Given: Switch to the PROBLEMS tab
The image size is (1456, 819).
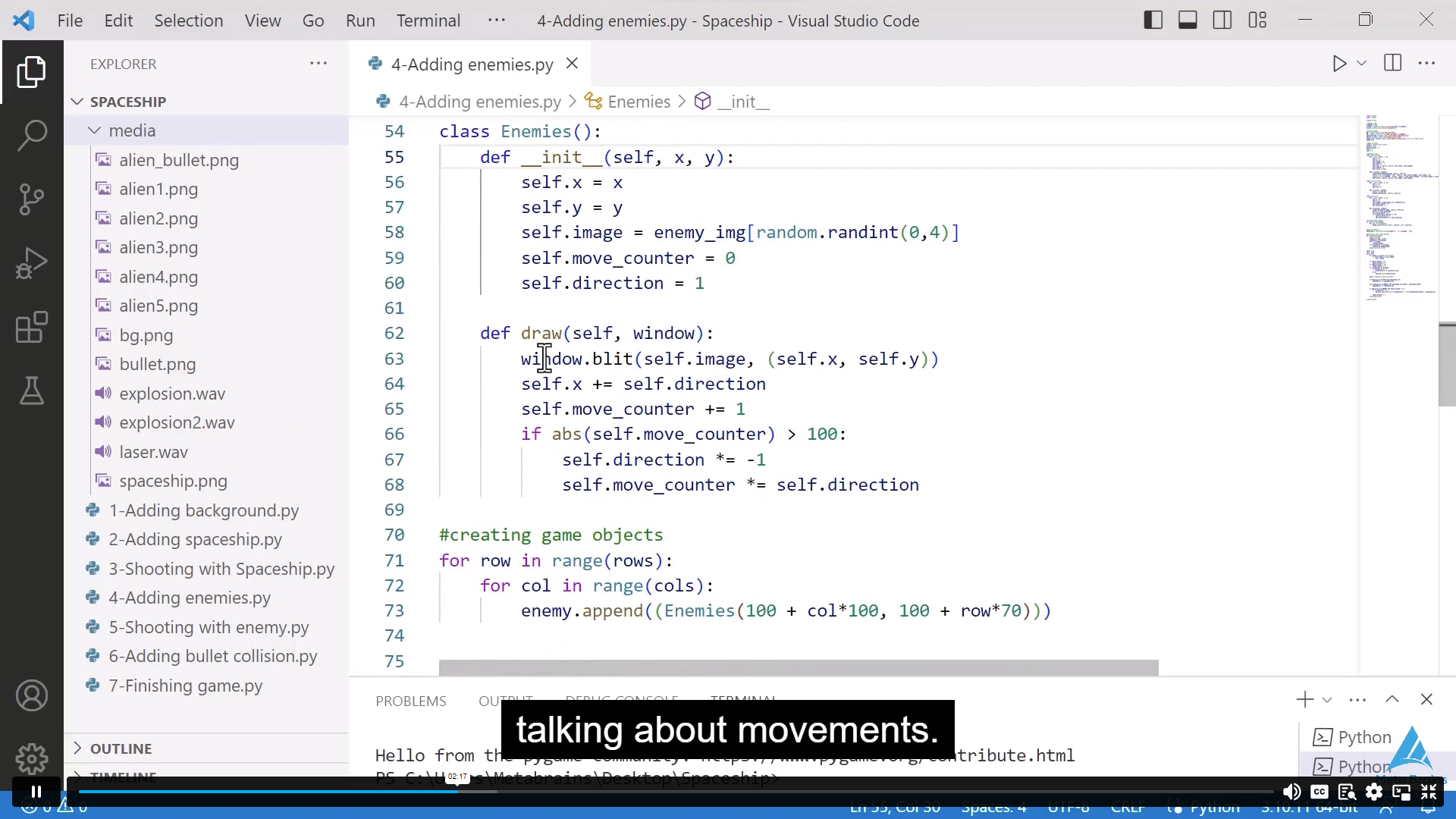Looking at the screenshot, I should 410,701.
